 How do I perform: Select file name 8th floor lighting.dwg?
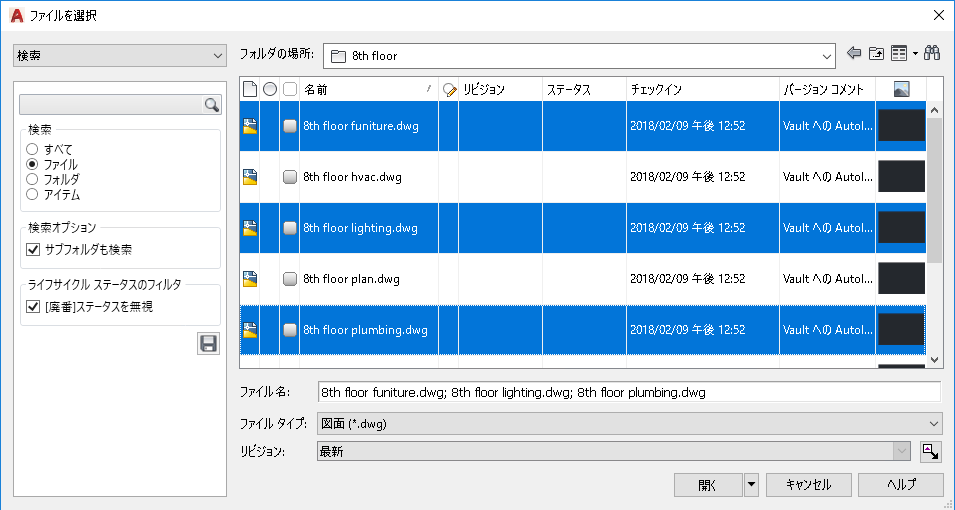(361, 228)
